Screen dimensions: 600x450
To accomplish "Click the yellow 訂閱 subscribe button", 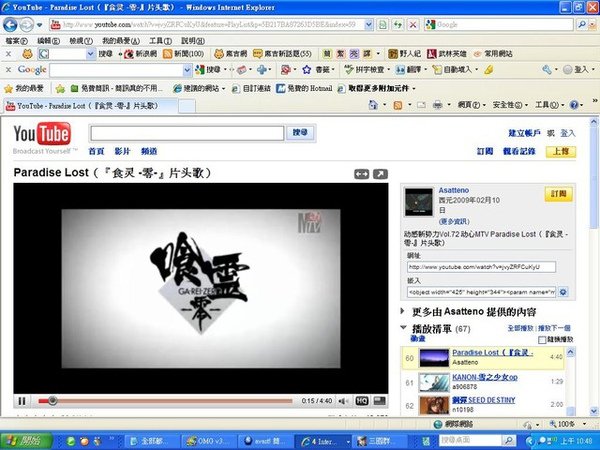I will (x=558, y=194).
